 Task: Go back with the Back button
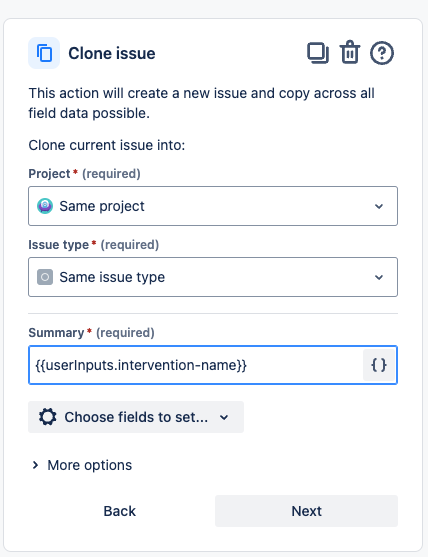[120, 511]
